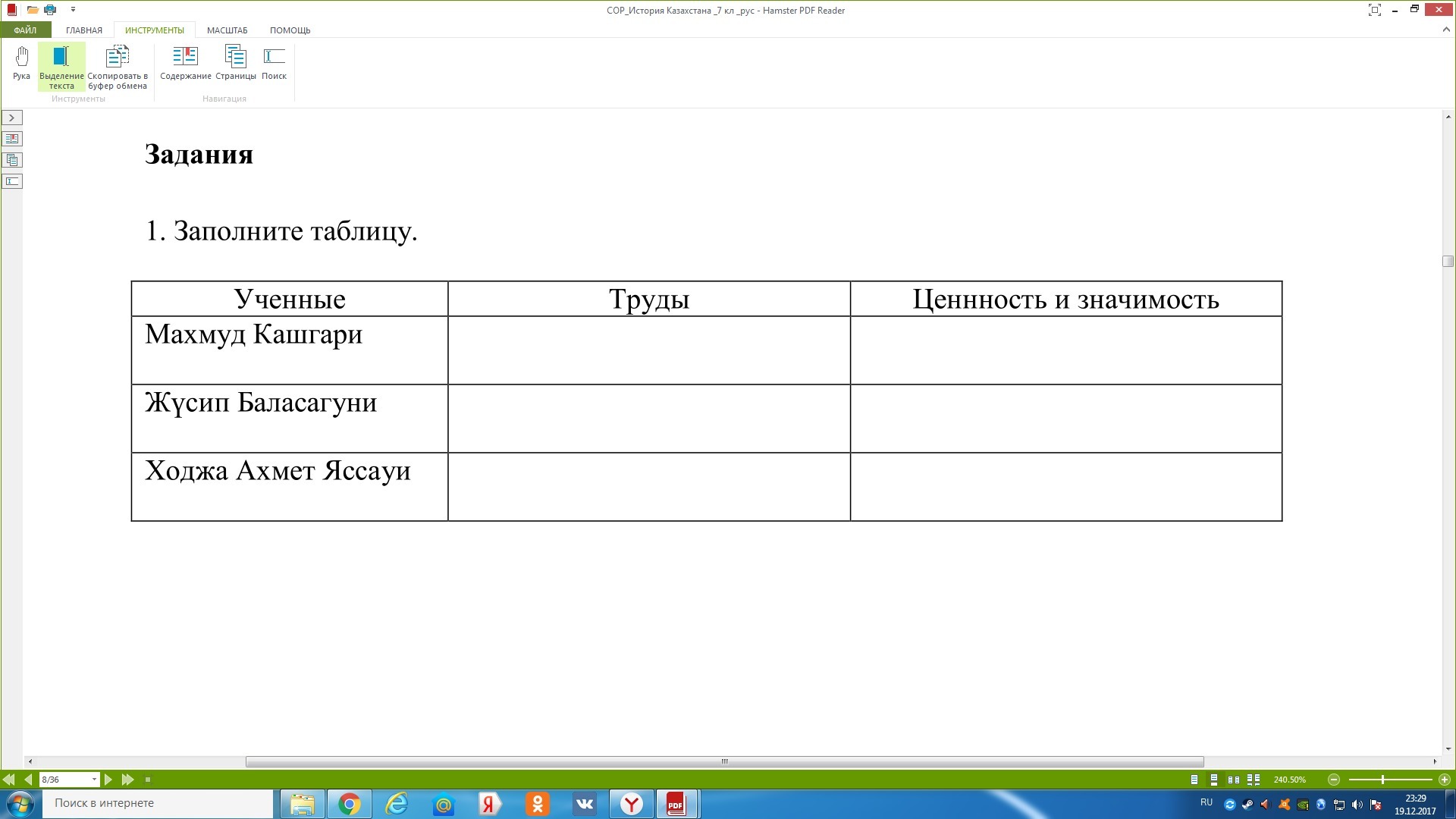Click the zoom slider handle
This screenshot has height=819, width=1456.
[x=1382, y=780]
